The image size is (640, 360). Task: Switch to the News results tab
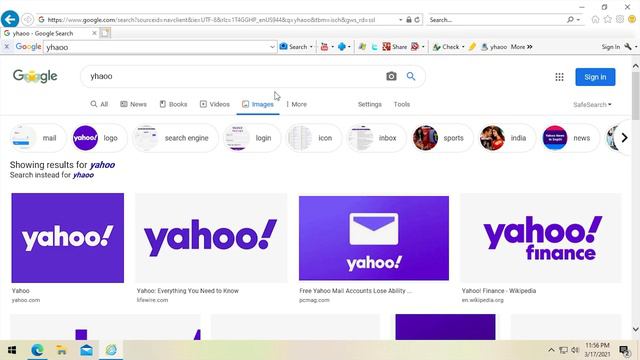(x=133, y=104)
